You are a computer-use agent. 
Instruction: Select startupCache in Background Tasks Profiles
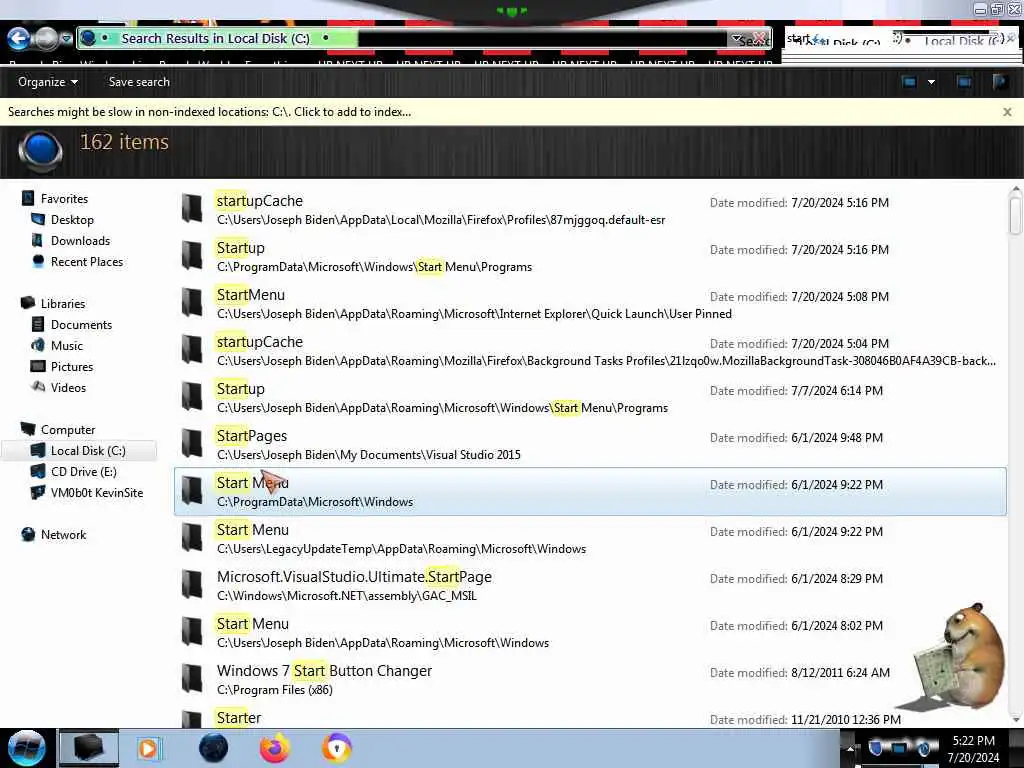click(x=590, y=350)
